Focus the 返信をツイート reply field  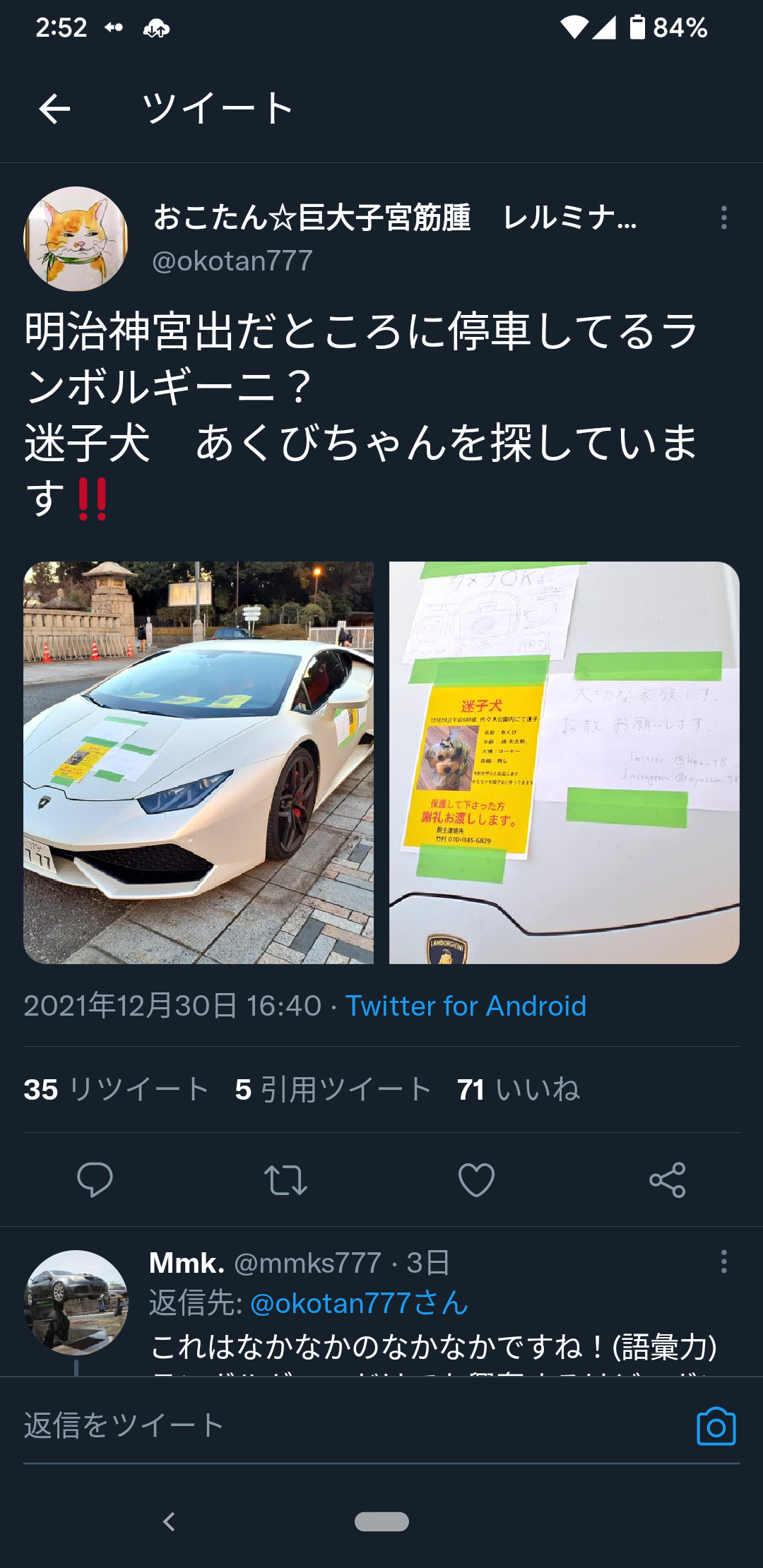tap(353, 1425)
